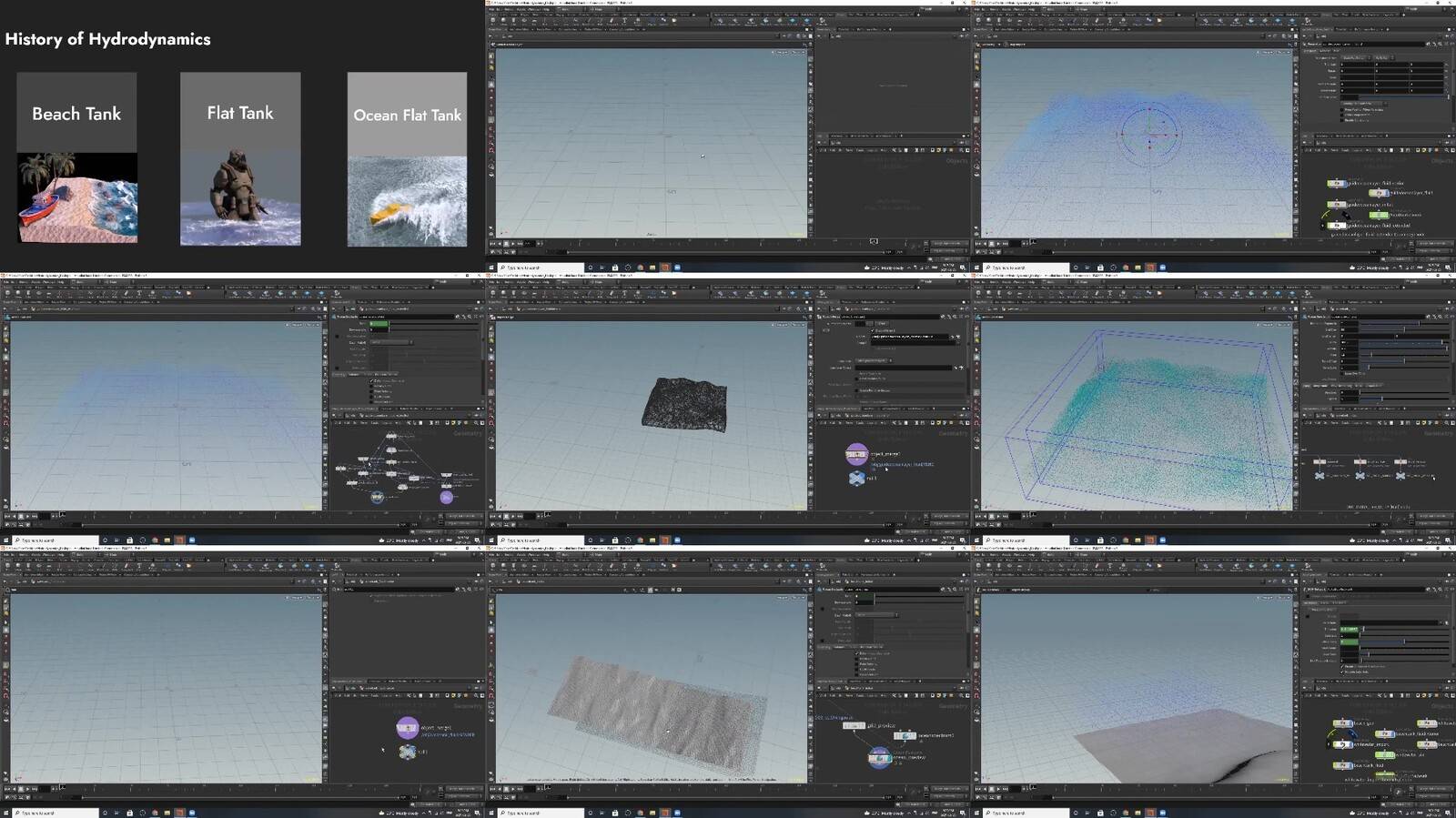Select the topmost node in the circular-handle frame's network

pos(1337,184)
